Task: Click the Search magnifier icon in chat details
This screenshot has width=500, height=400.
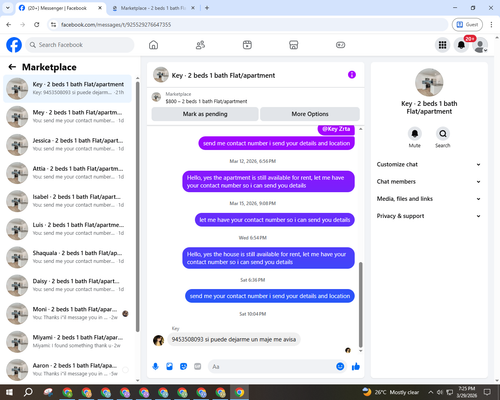Action: tap(443, 134)
